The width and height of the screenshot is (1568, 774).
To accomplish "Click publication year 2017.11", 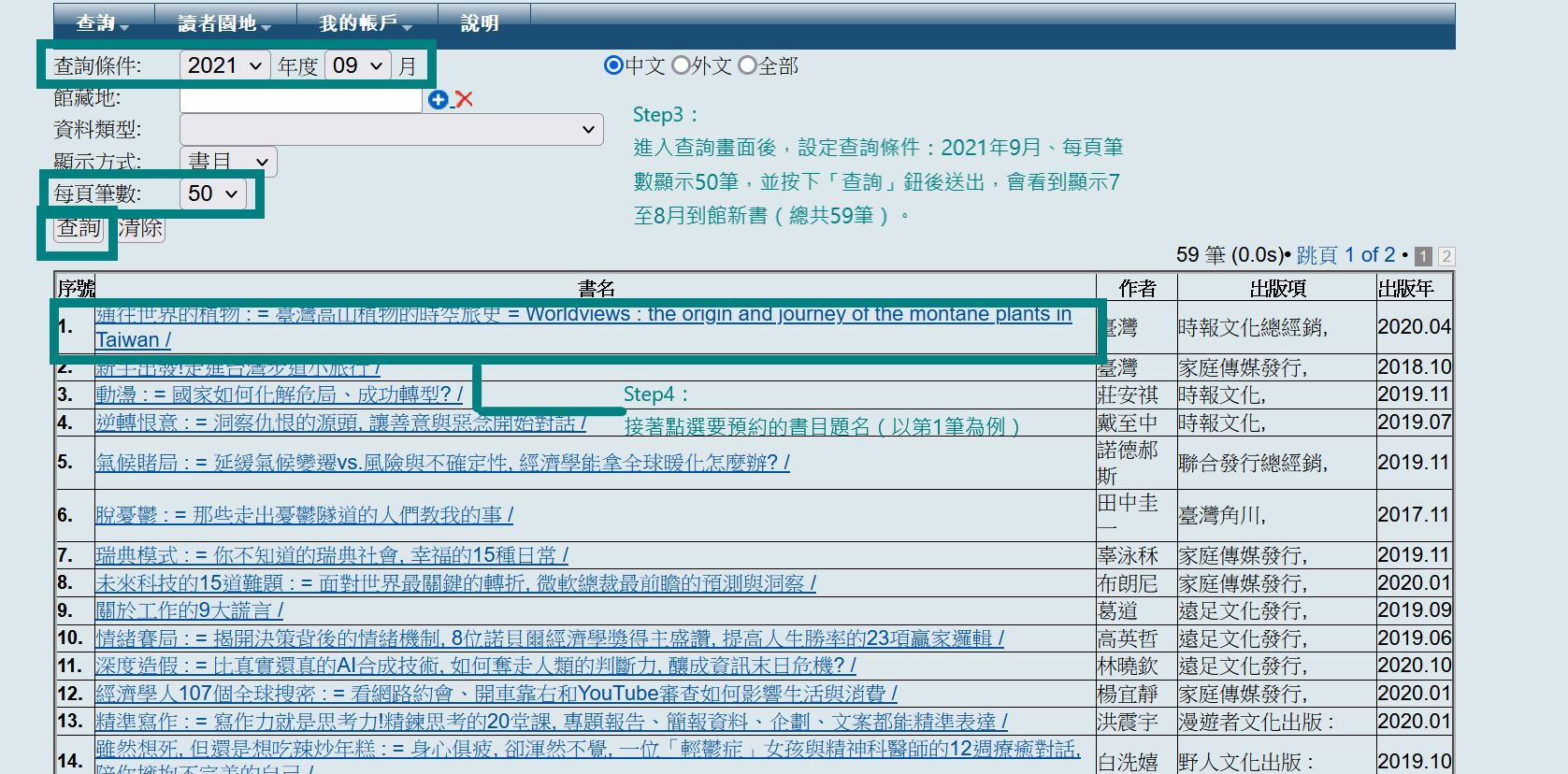I will coord(1414,514).
